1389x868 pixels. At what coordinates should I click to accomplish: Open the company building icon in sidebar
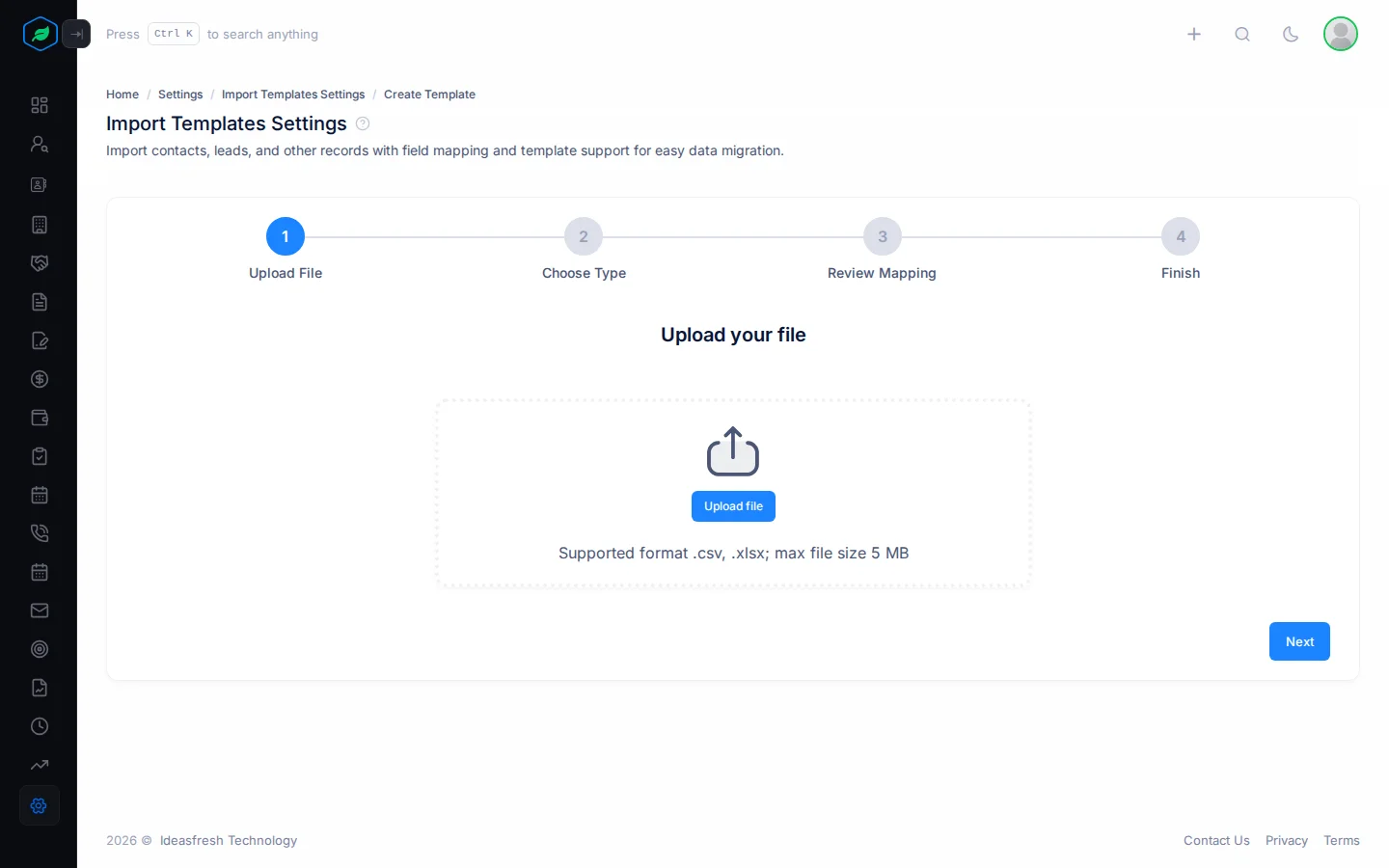tap(40, 225)
